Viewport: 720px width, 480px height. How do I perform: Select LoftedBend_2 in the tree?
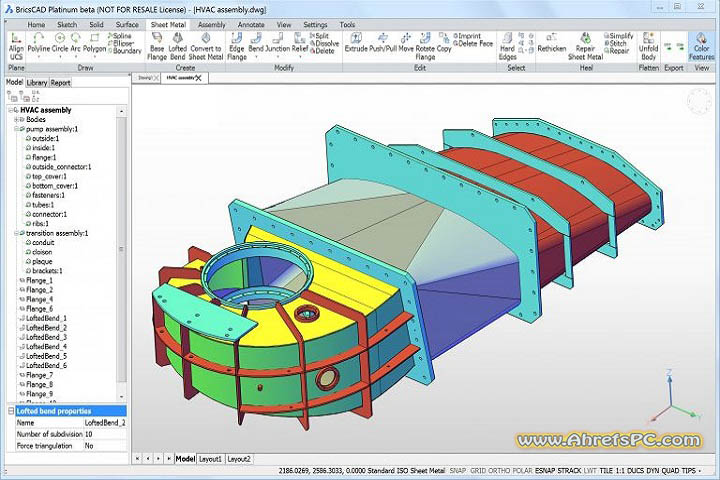pos(46,328)
